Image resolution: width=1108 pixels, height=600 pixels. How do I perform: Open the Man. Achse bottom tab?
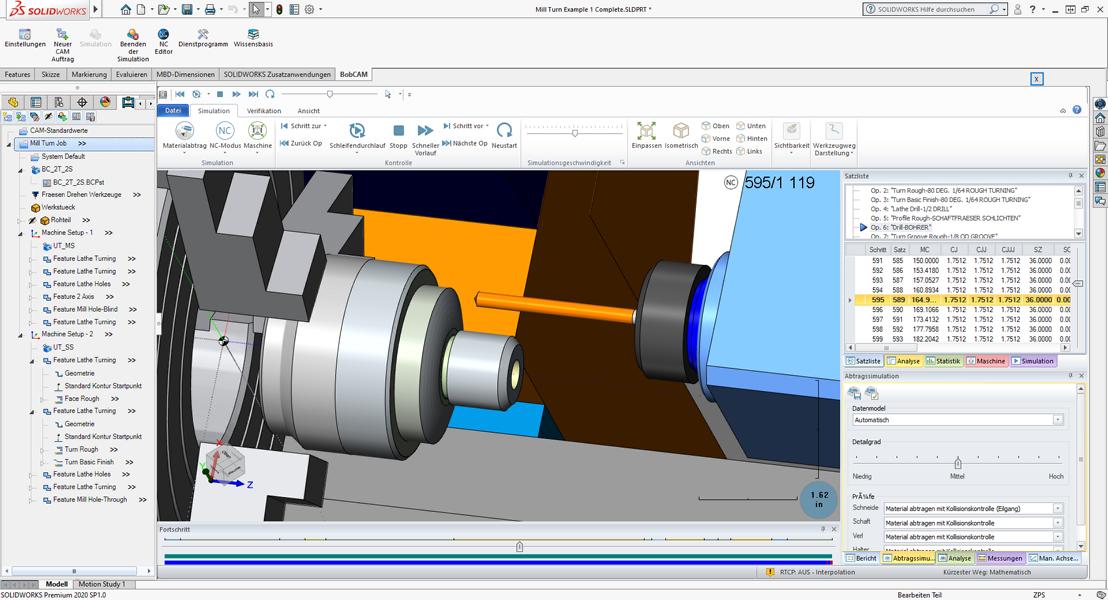(x=1053, y=558)
